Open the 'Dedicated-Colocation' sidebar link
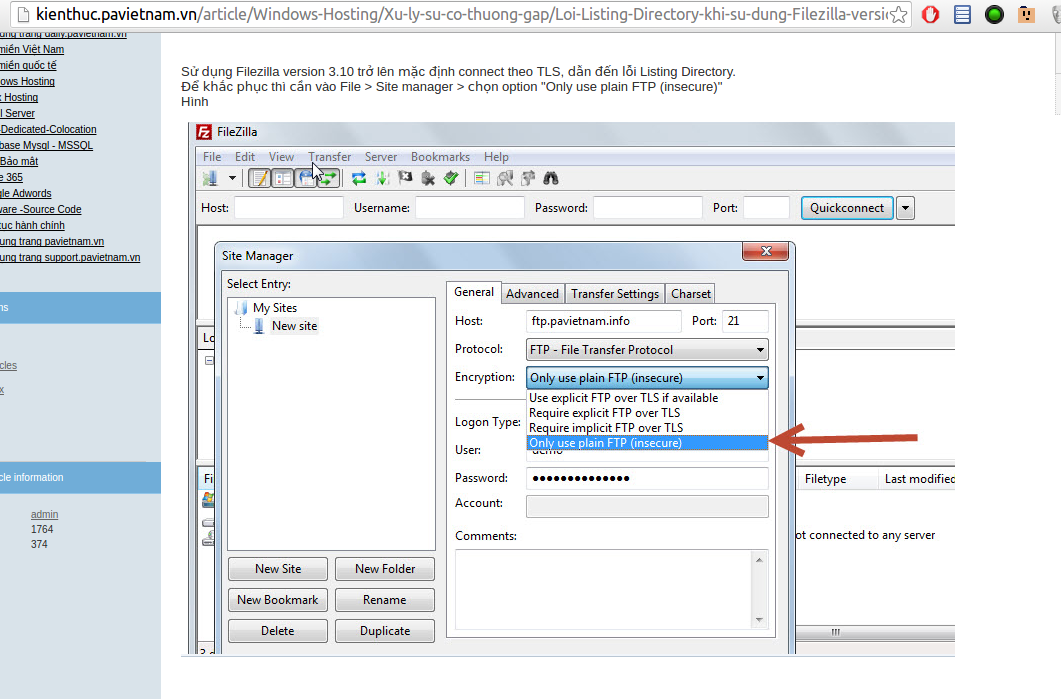The image size is (1061, 699). point(48,129)
